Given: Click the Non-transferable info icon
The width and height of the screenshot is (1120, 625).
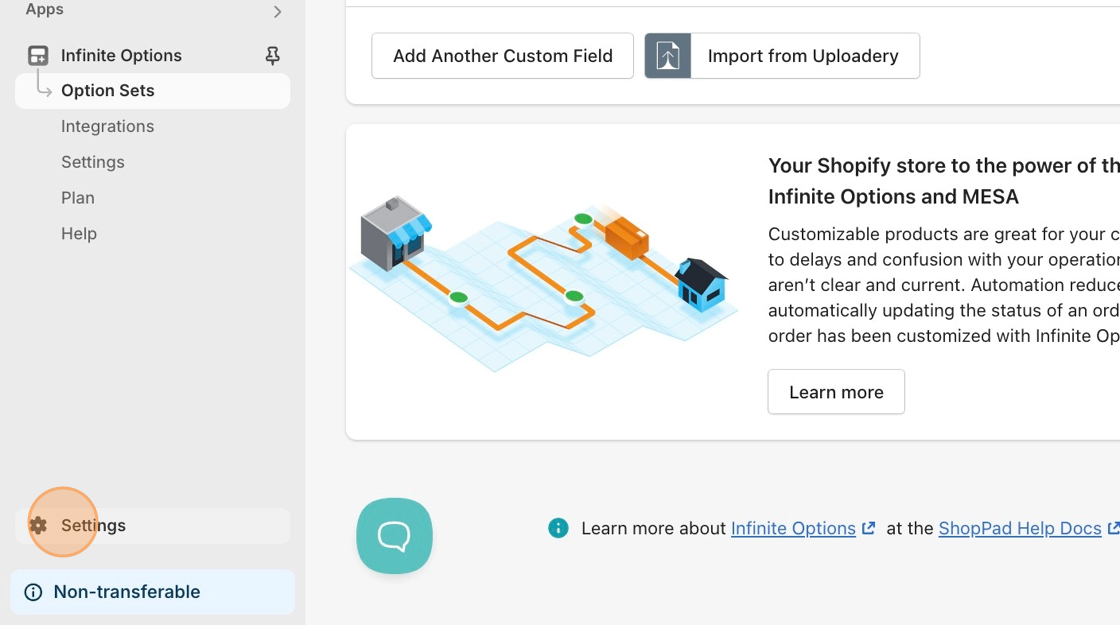Looking at the screenshot, I should tap(33, 592).
